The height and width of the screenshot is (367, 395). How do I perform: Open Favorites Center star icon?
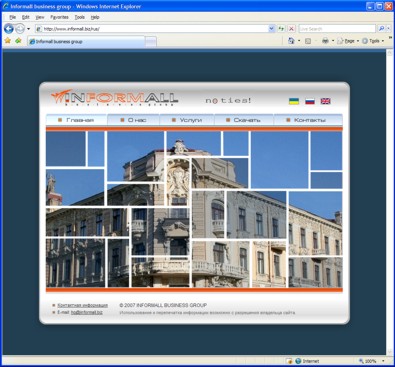coord(8,41)
